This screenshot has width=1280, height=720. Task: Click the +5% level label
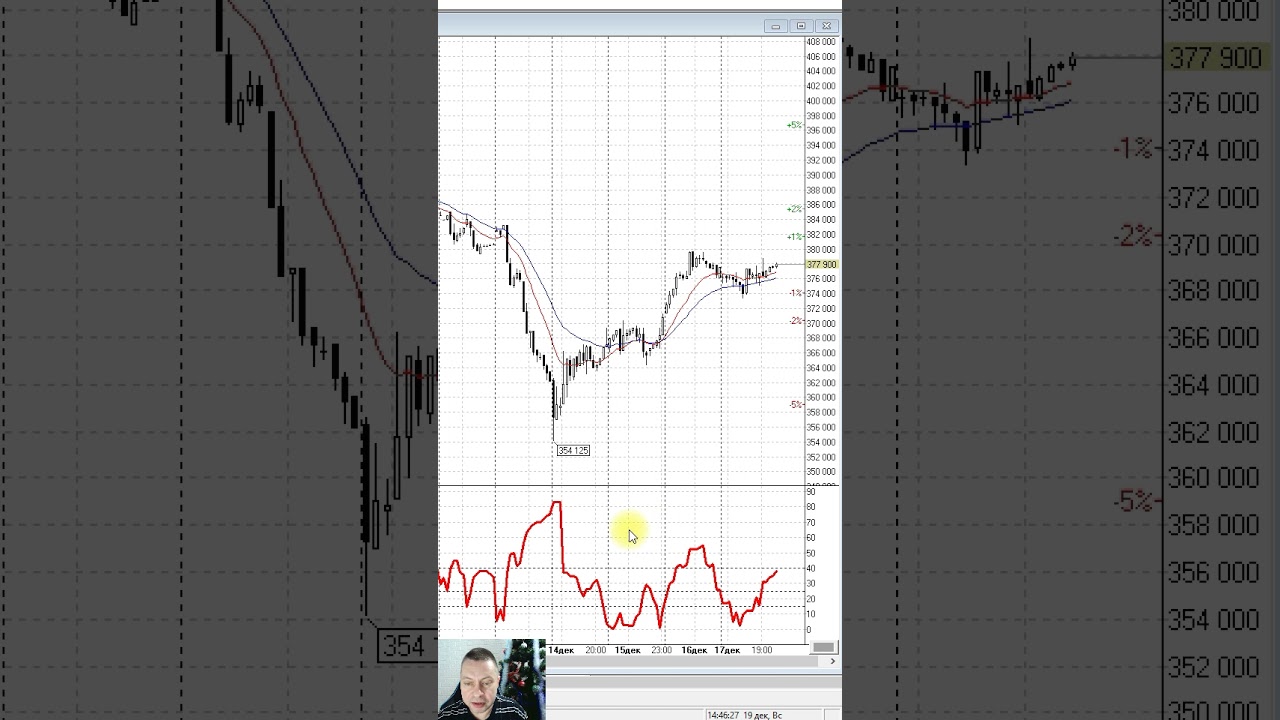pyautogui.click(x=794, y=125)
